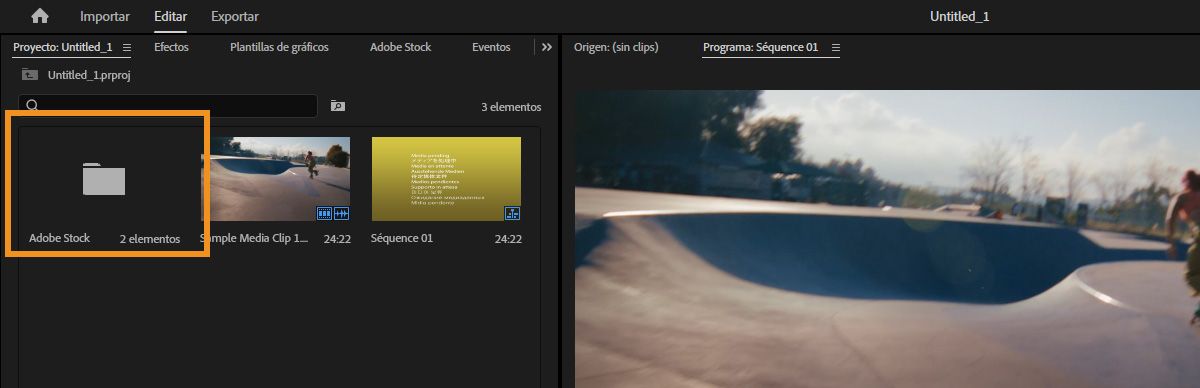
Task: Click the Adobe Stock bin name label
Action: coord(60,238)
